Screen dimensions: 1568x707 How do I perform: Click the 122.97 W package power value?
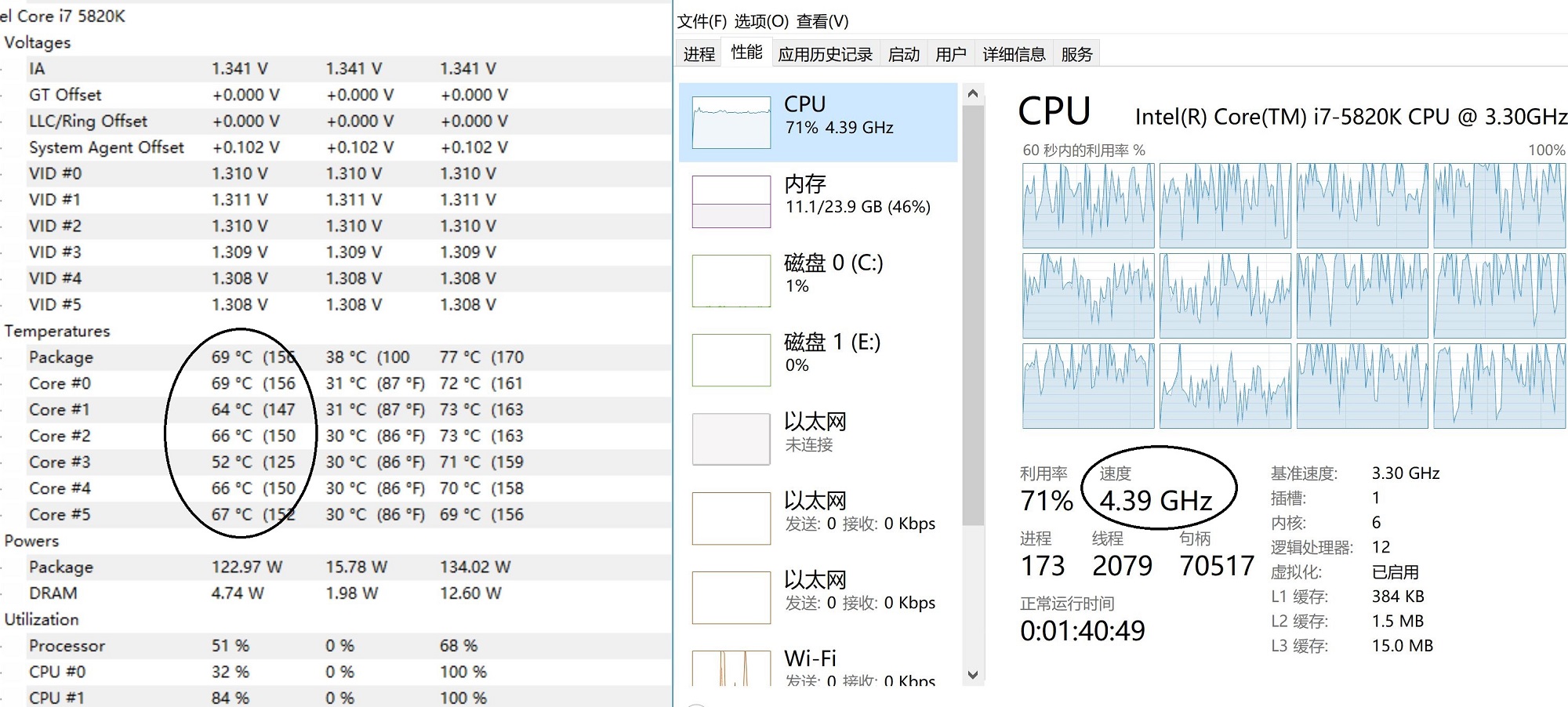tap(247, 567)
